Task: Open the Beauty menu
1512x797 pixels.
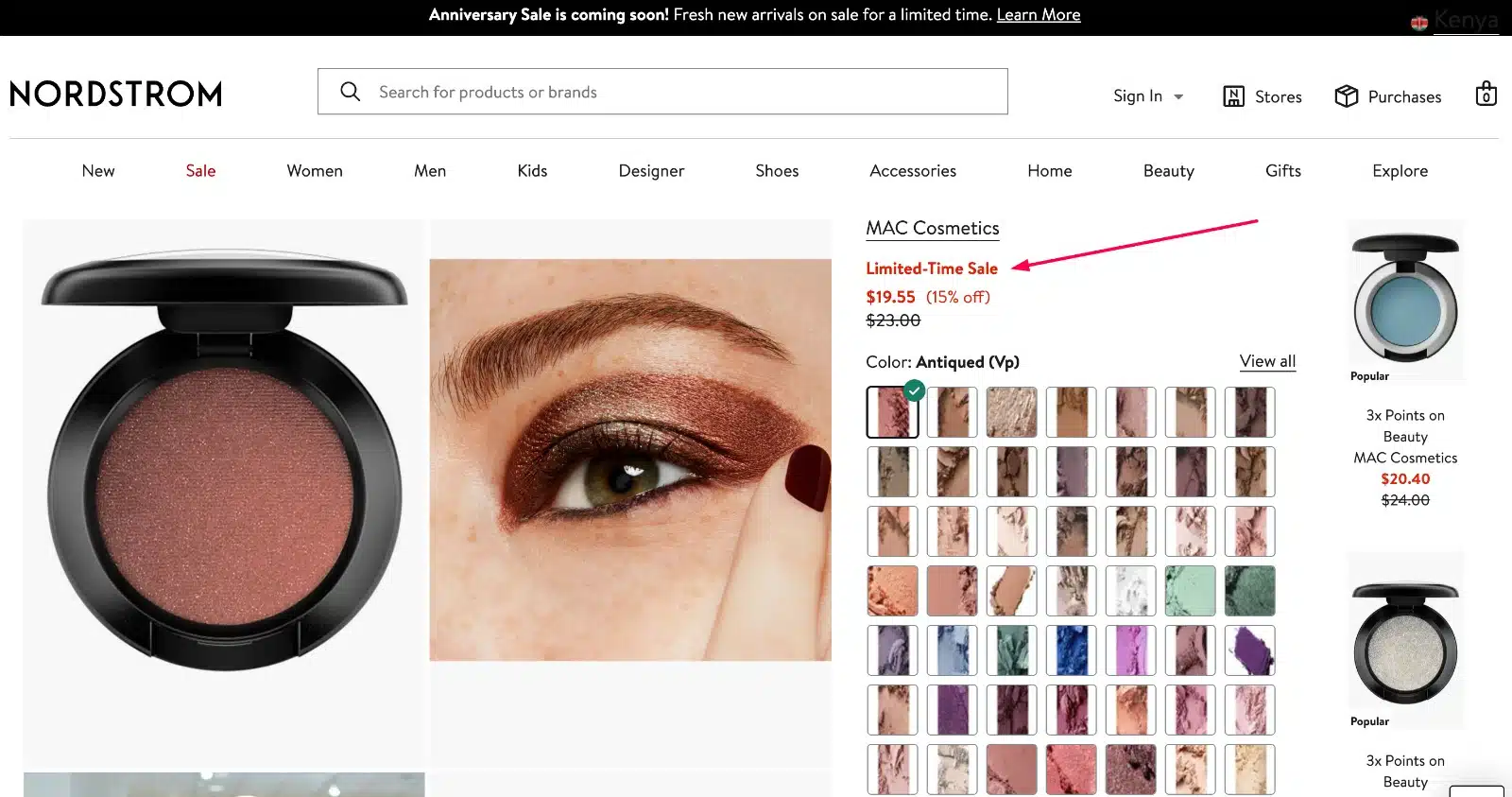Action: click(x=1169, y=171)
